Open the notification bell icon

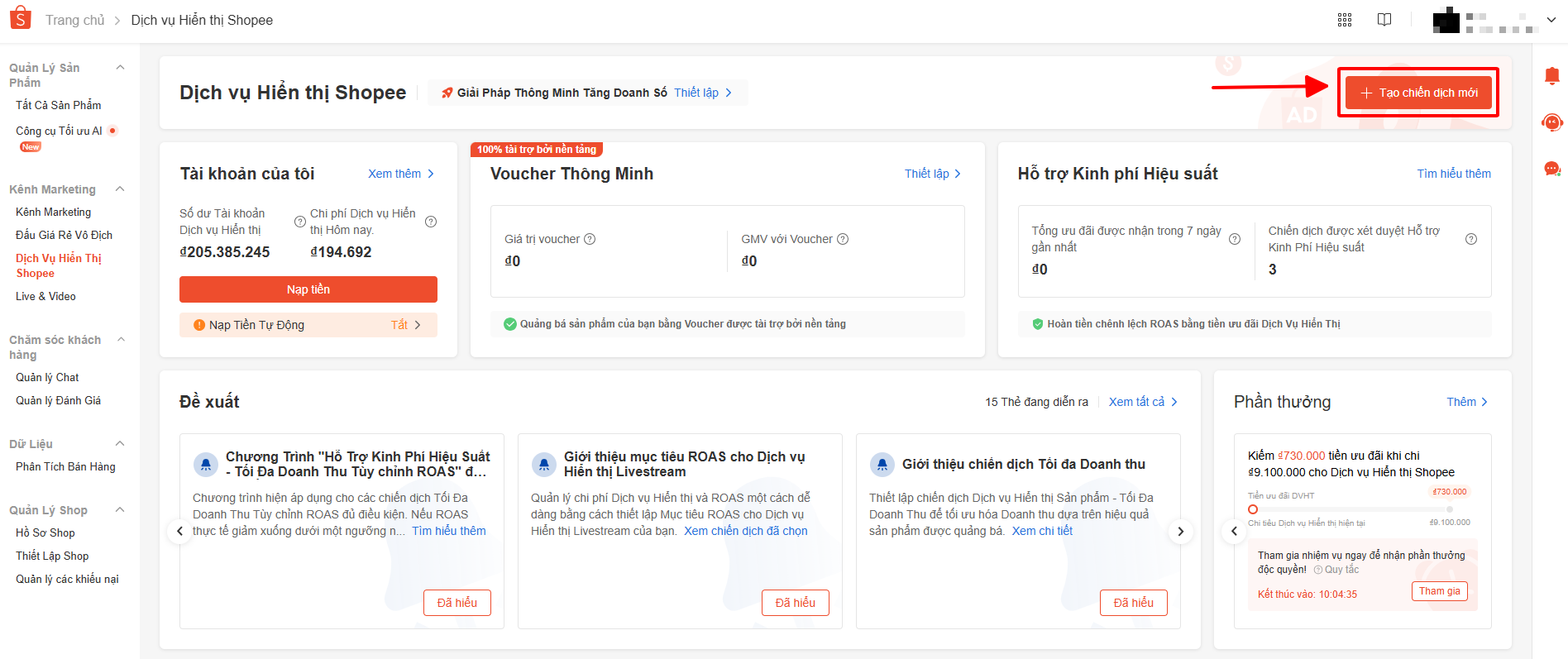(1552, 76)
